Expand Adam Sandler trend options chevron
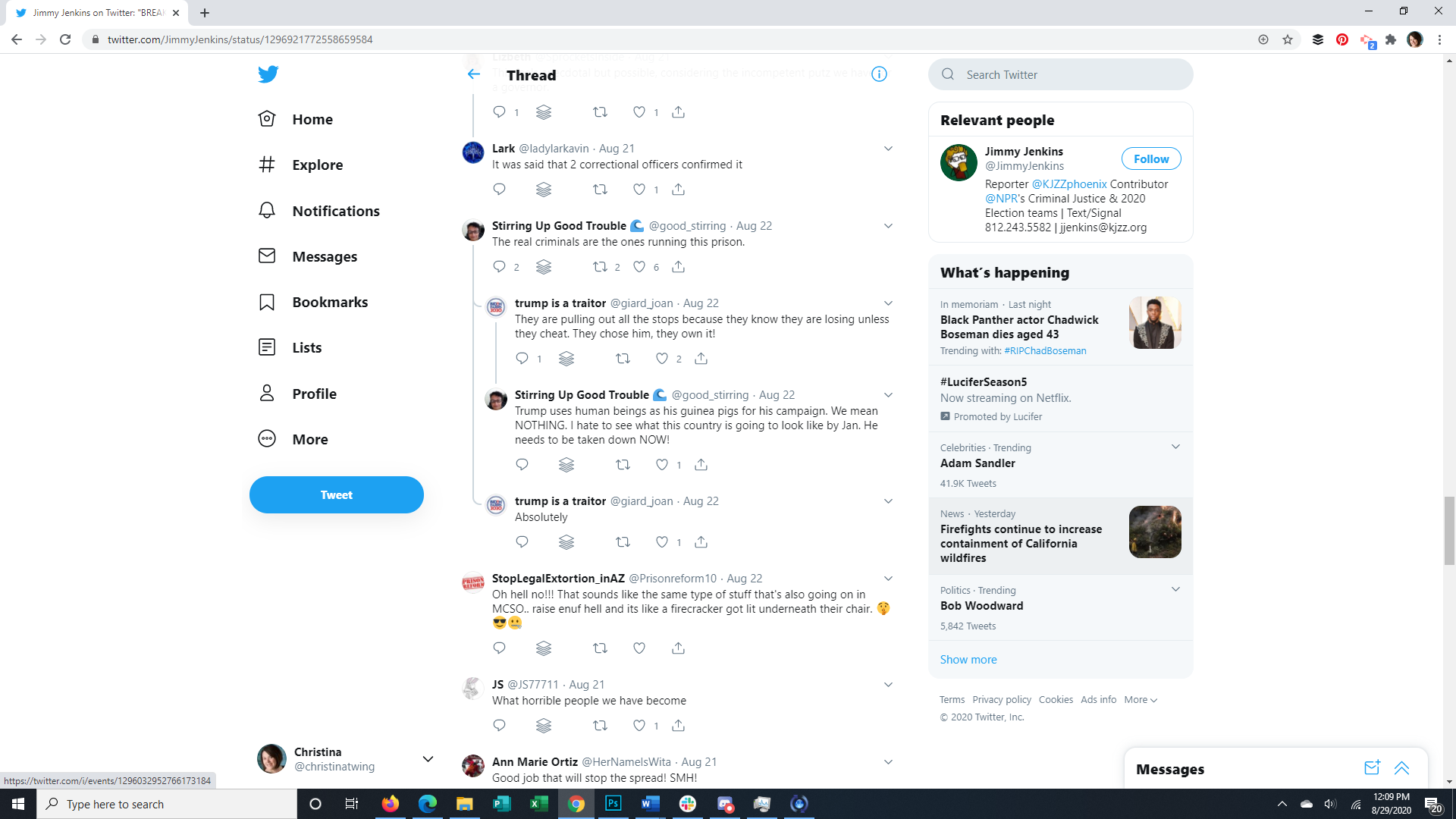1456x819 pixels. click(x=1175, y=447)
